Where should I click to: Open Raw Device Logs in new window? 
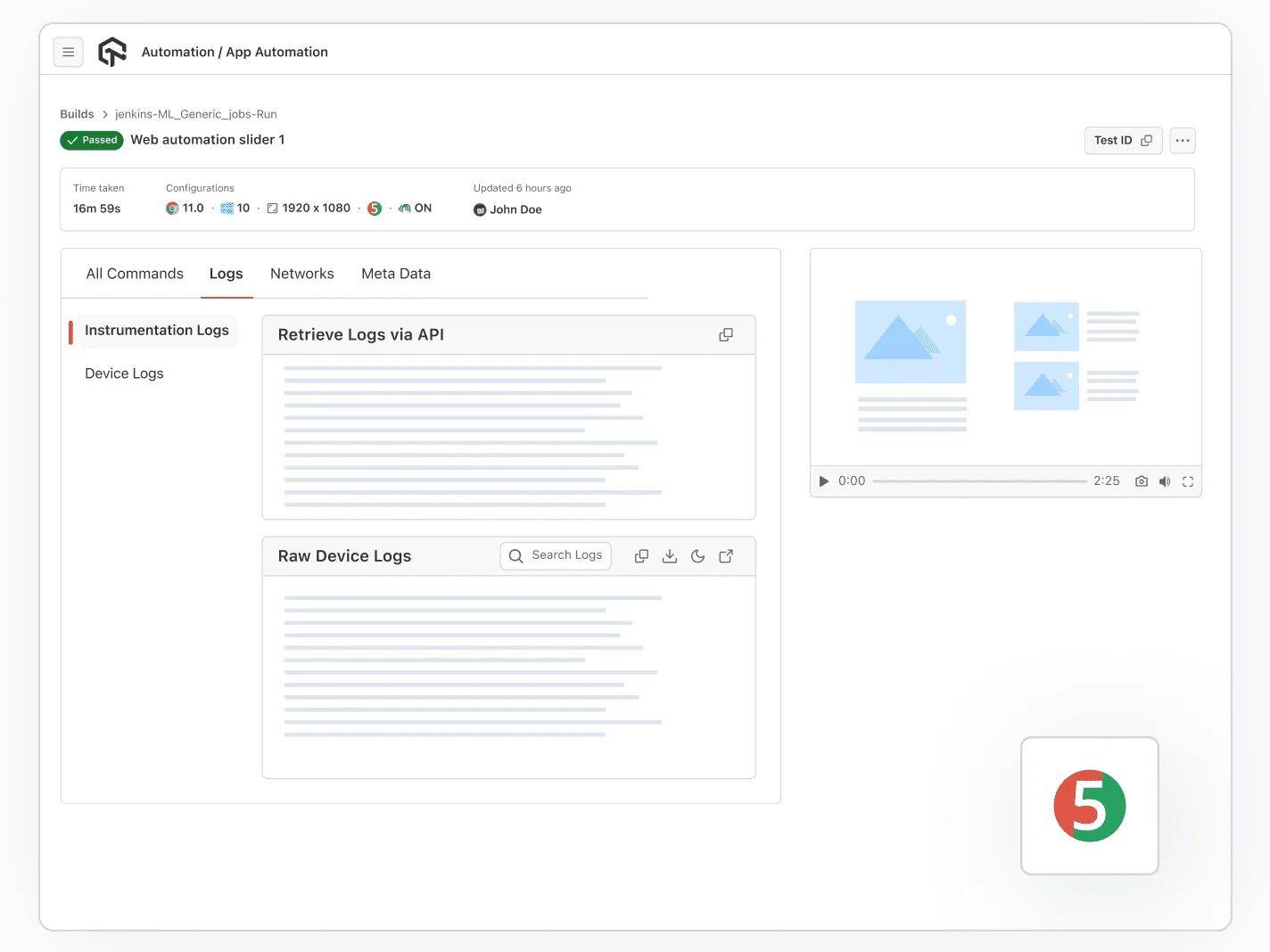(x=726, y=556)
